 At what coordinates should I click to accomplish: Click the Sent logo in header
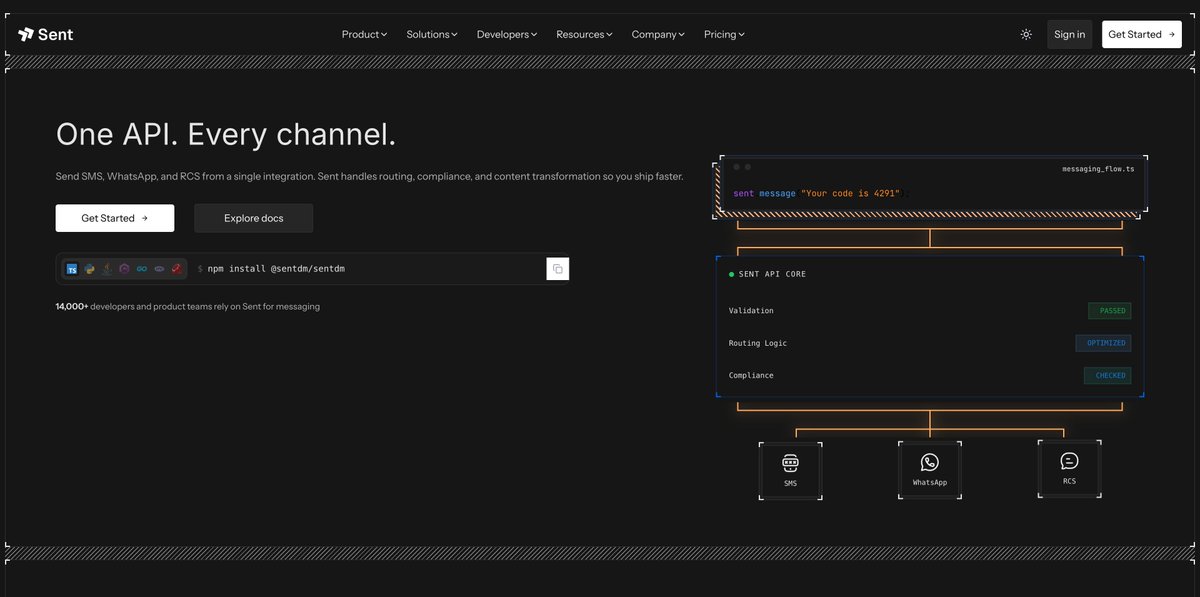46,34
